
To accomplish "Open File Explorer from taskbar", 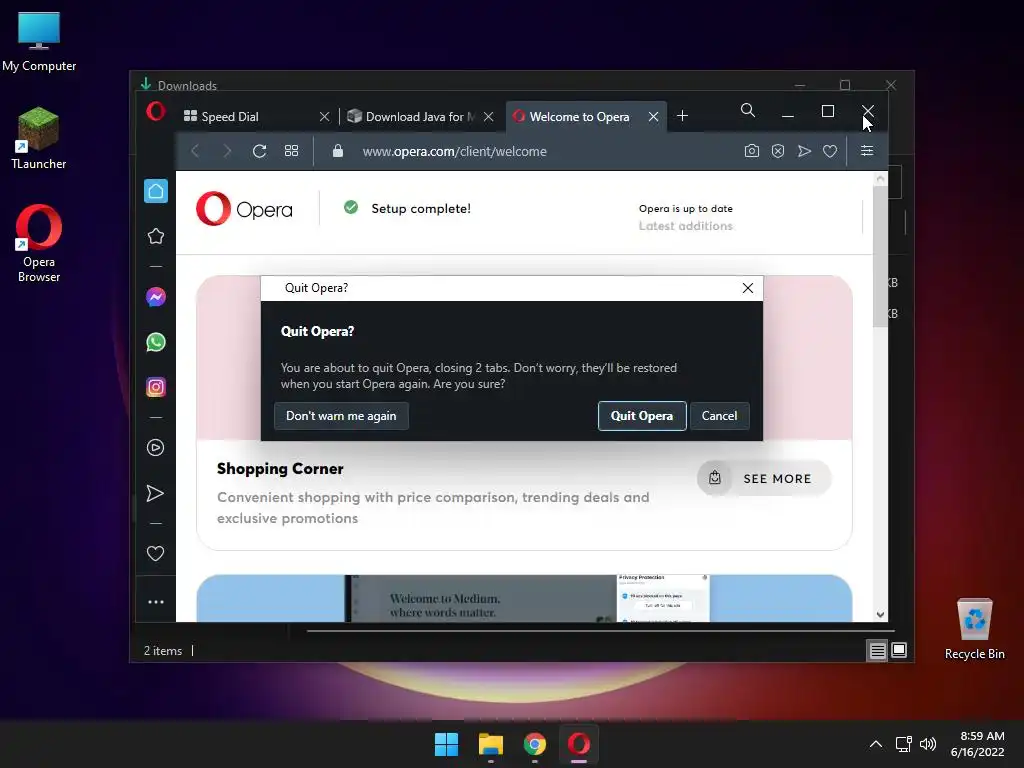I will pyautogui.click(x=490, y=744).
